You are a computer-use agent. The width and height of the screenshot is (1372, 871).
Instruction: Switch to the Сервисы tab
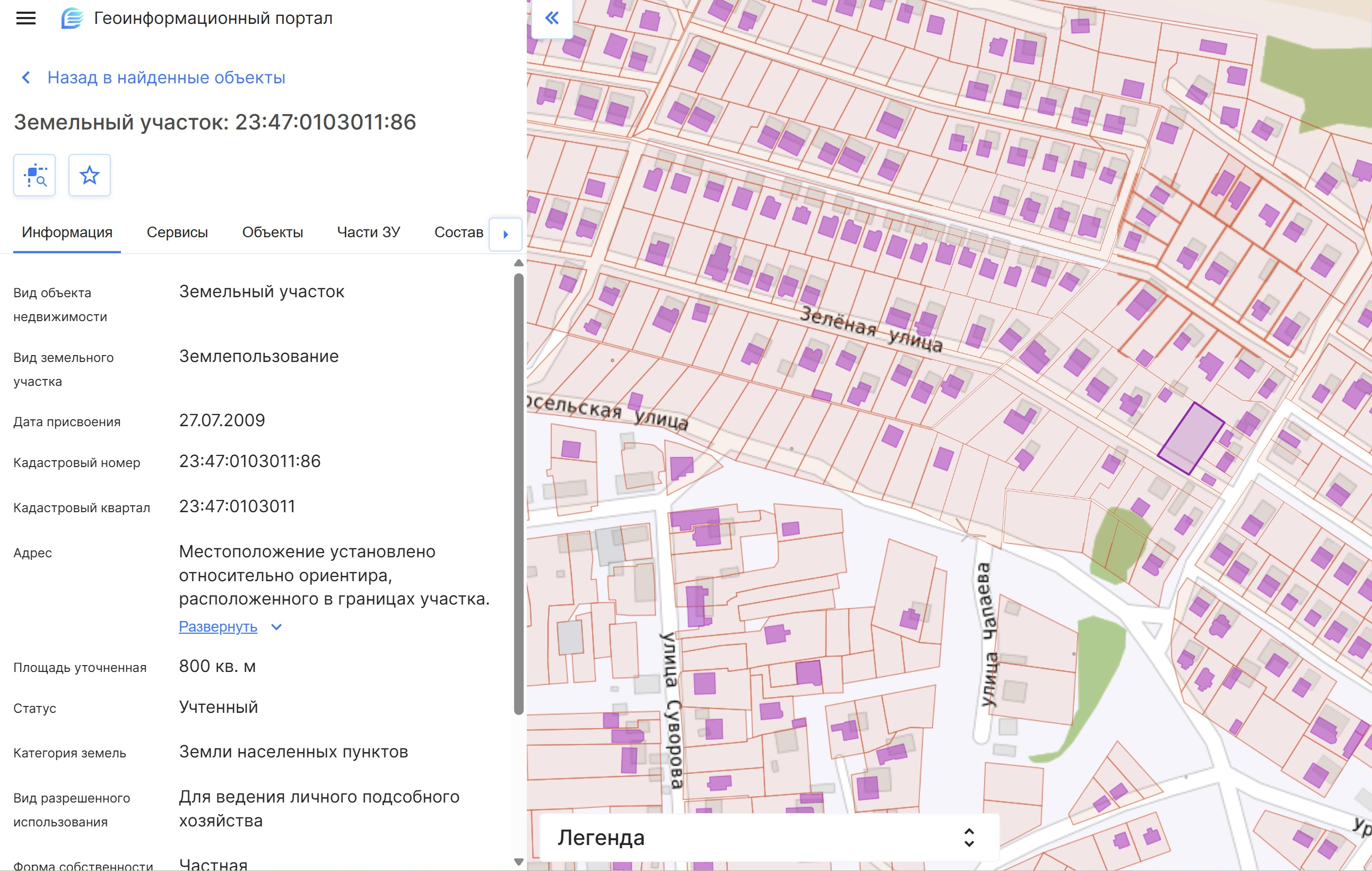coord(177,232)
